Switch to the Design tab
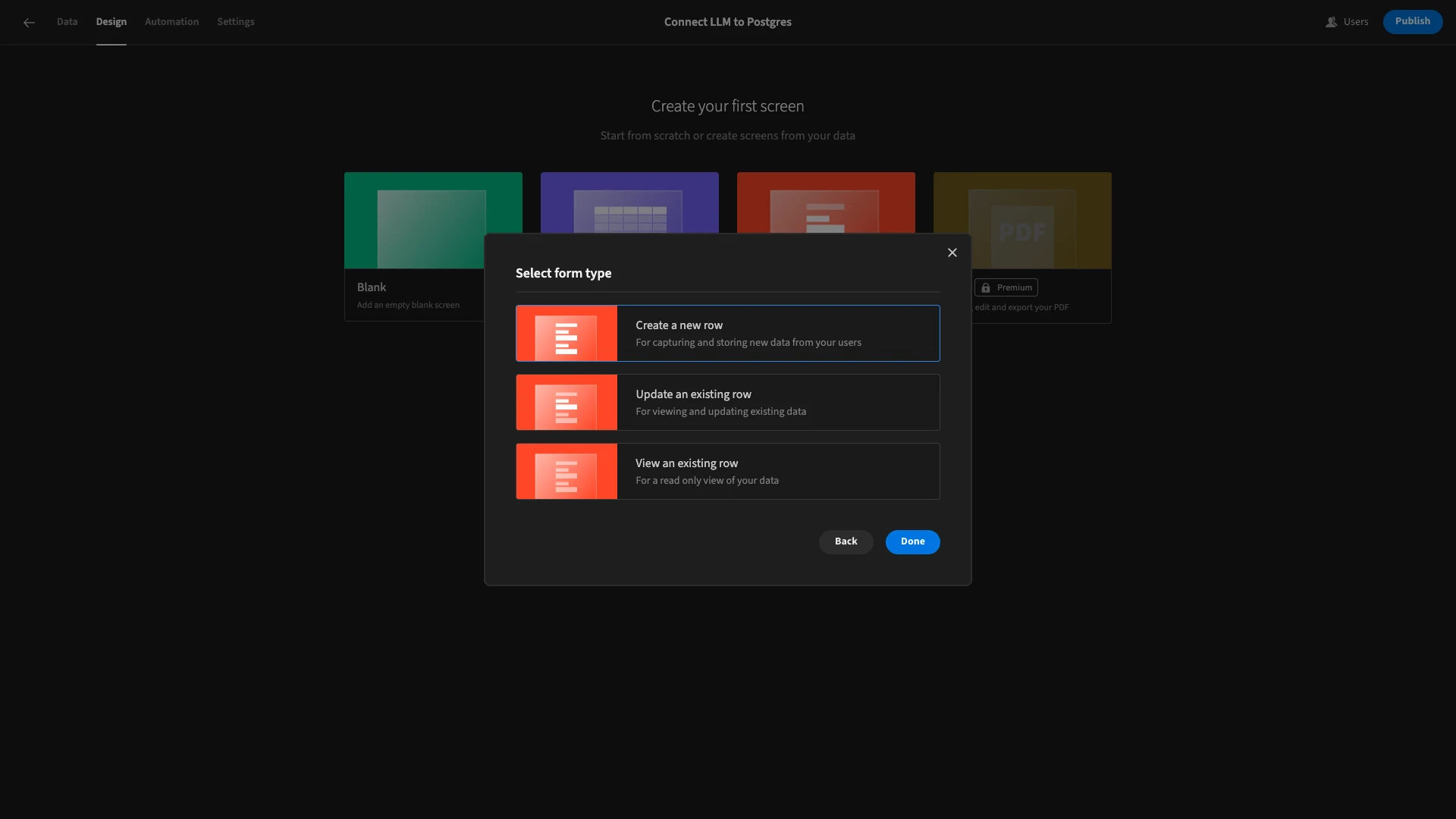The height and width of the screenshot is (819, 1456). [111, 22]
